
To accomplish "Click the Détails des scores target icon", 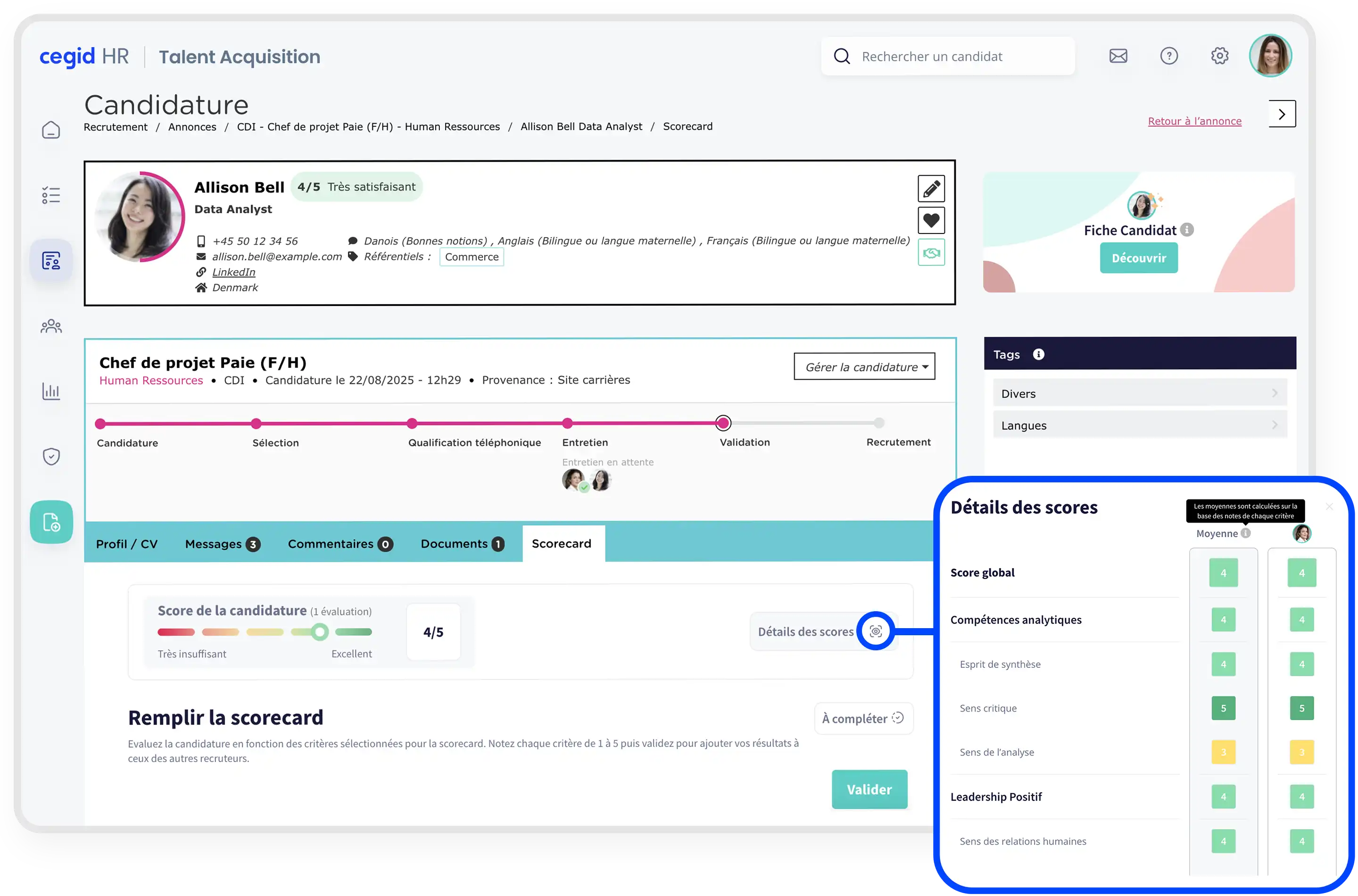I will 875,631.
